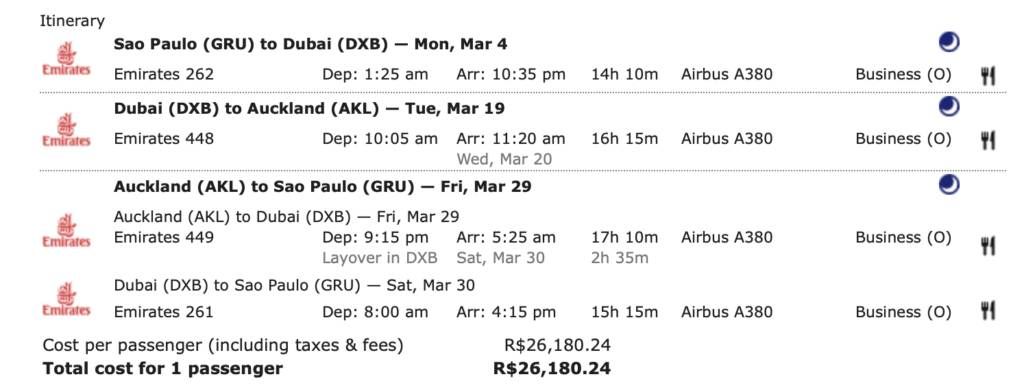Click the Emirates logo beside flight 261

click(x=67, y=299)
